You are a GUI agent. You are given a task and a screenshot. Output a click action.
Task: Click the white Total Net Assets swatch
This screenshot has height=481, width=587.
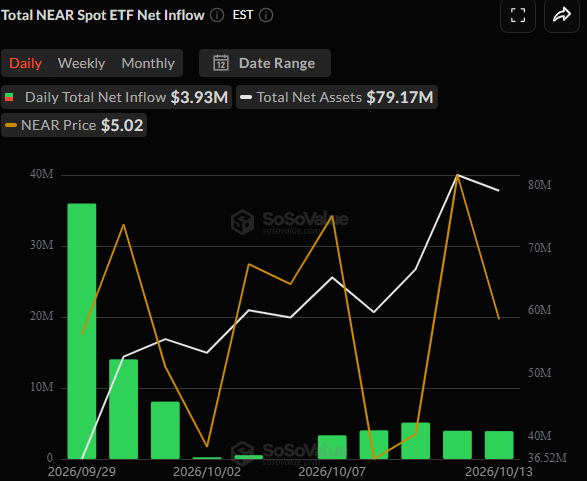point(246,97)
